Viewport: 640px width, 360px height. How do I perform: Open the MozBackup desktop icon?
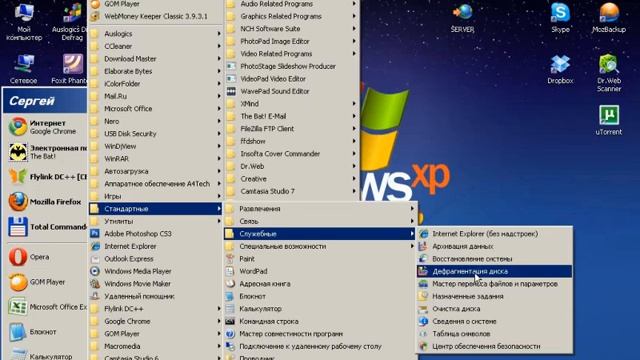click(x=609, y=17)
